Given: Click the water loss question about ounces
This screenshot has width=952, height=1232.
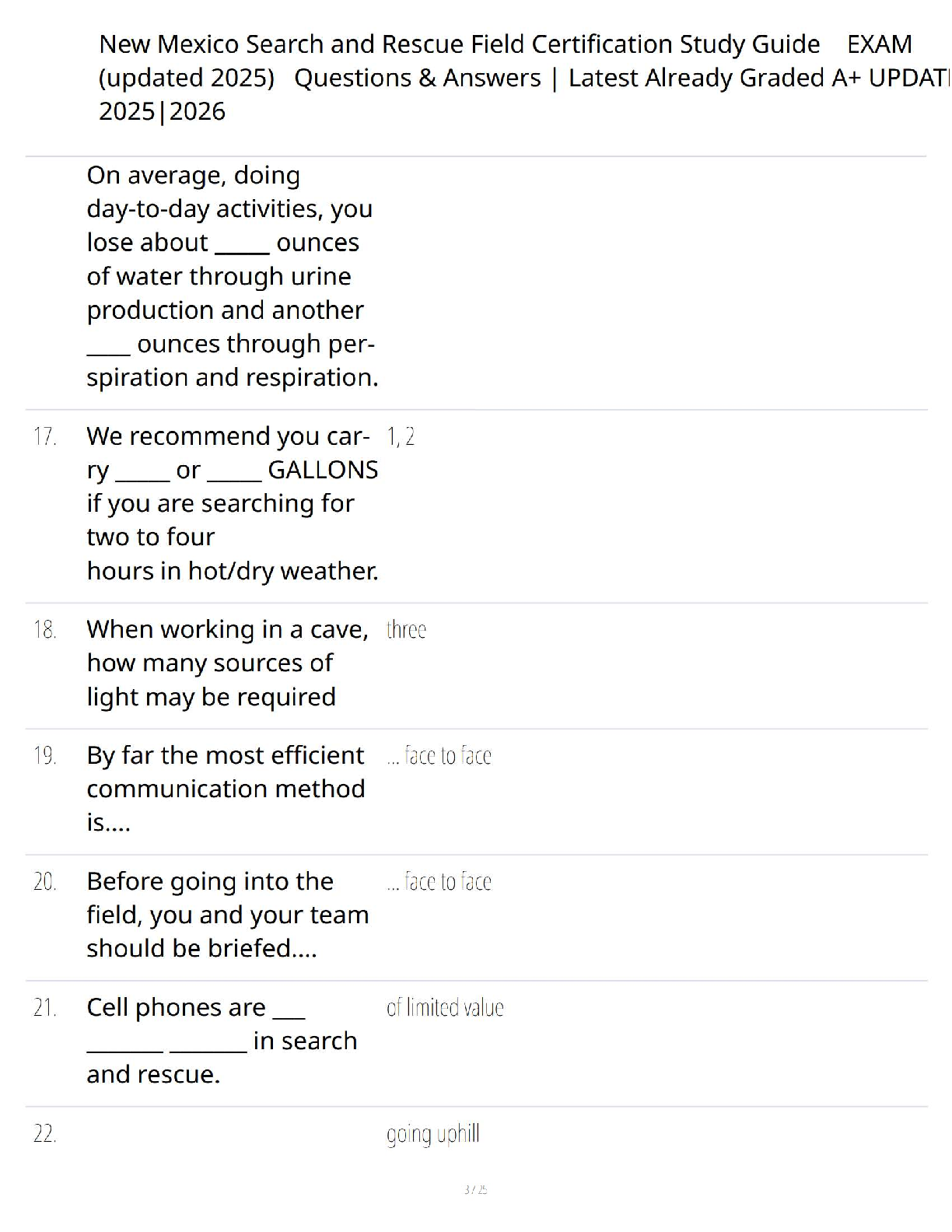Looking at the screenshot, I should [x=232, y=276].
